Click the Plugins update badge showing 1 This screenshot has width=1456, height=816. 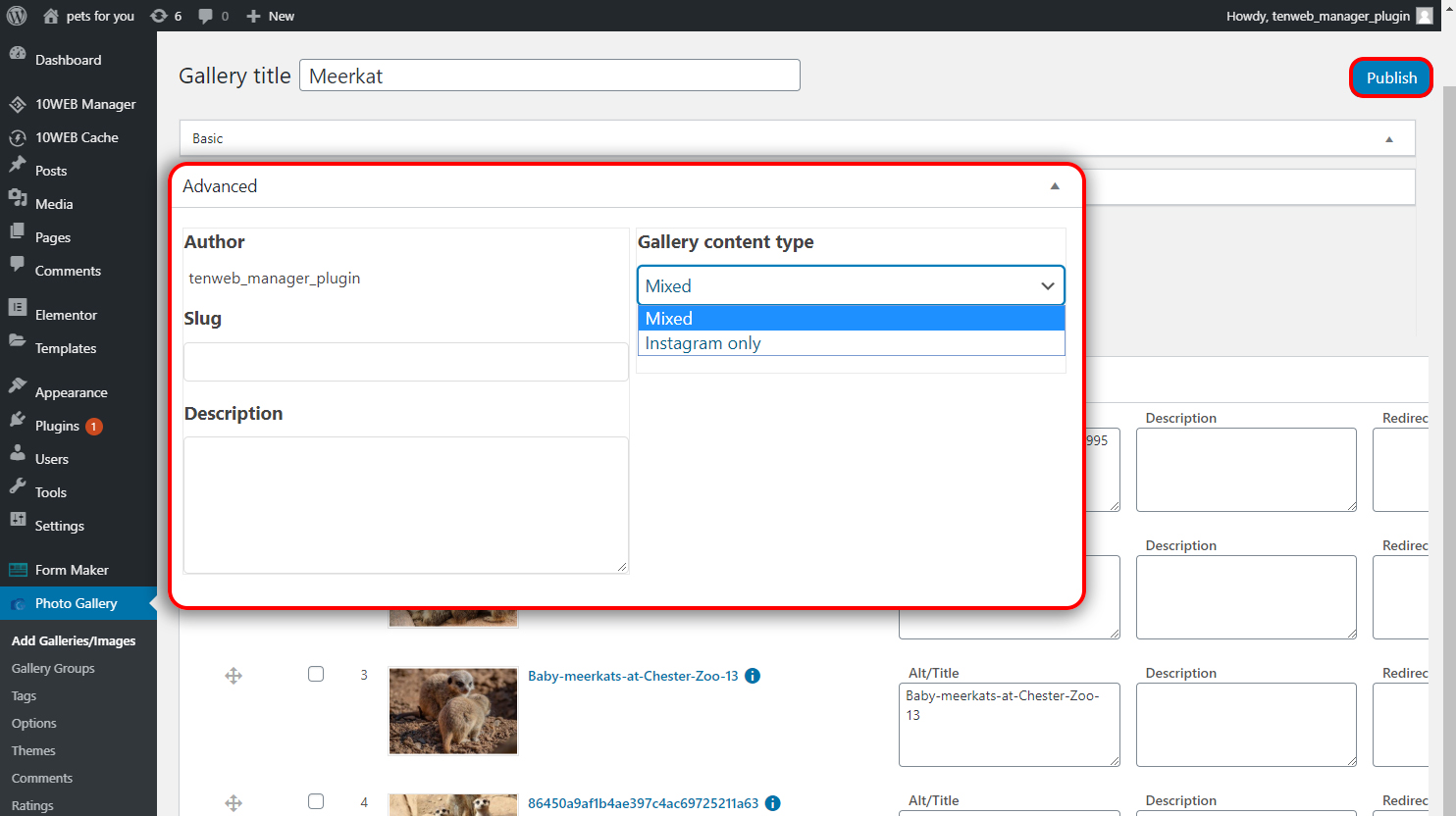coord(94,426)
